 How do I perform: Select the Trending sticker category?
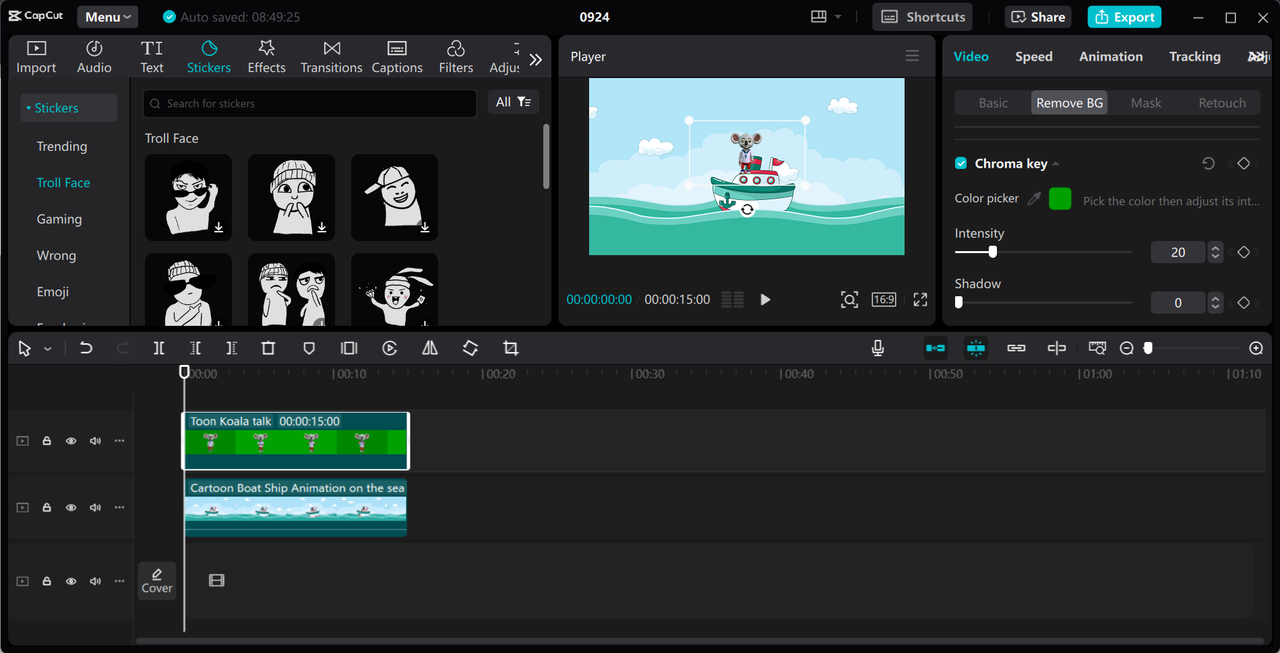[62, 146]
